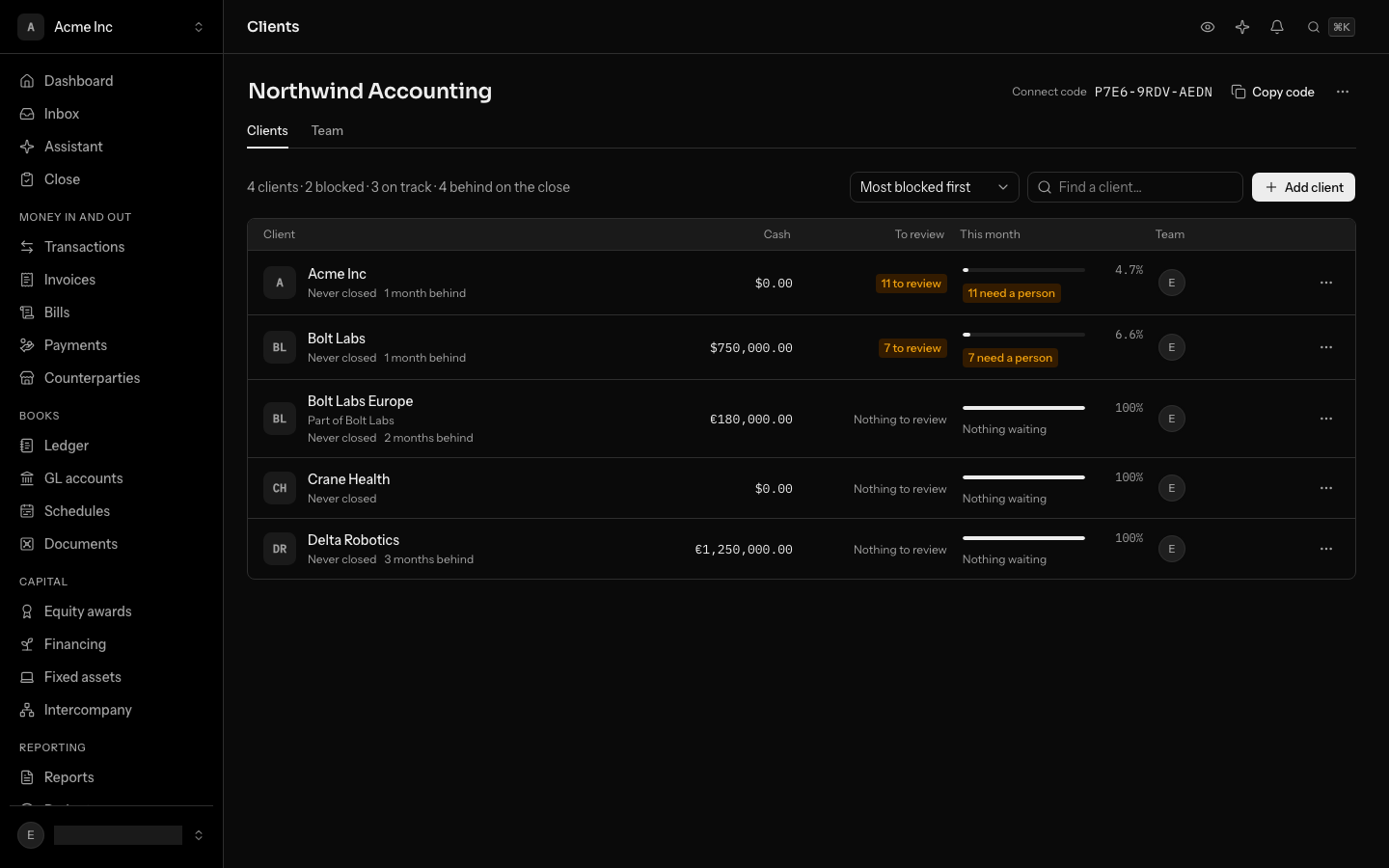Click the Bills receipt icon
The width and height of the screenshot is (1389, 868).
coord(27,312)
